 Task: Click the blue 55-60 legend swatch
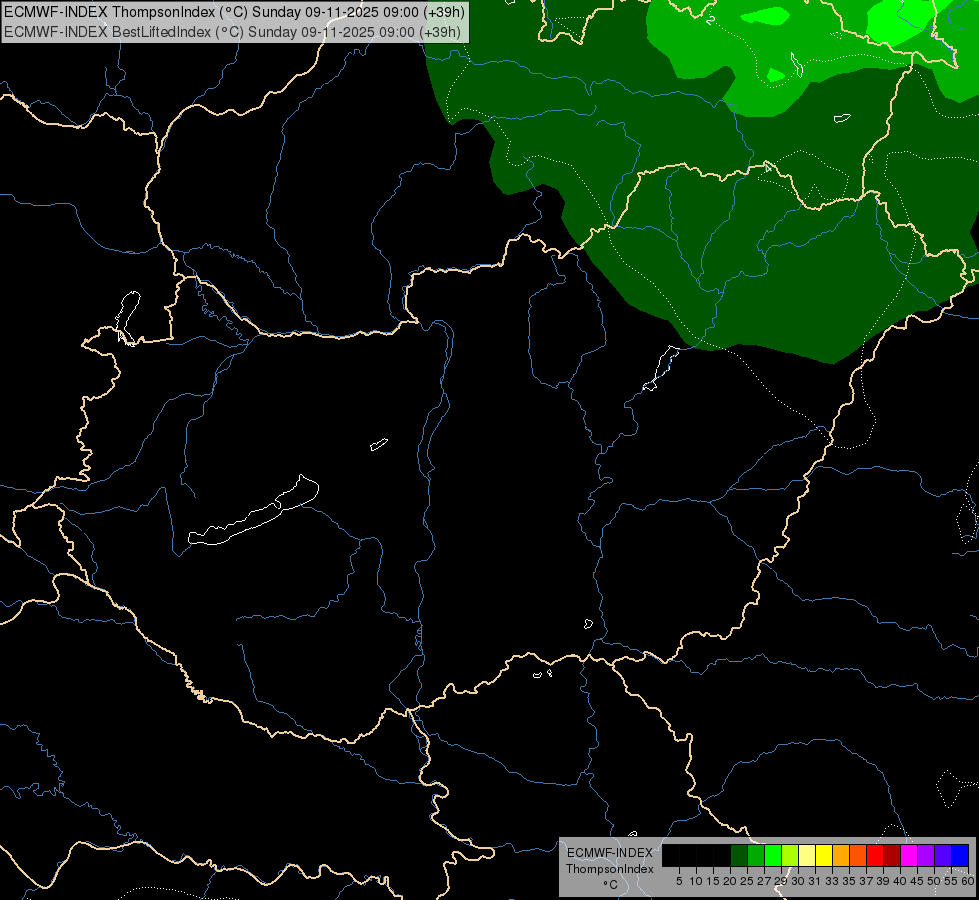(x=960, y=855)
